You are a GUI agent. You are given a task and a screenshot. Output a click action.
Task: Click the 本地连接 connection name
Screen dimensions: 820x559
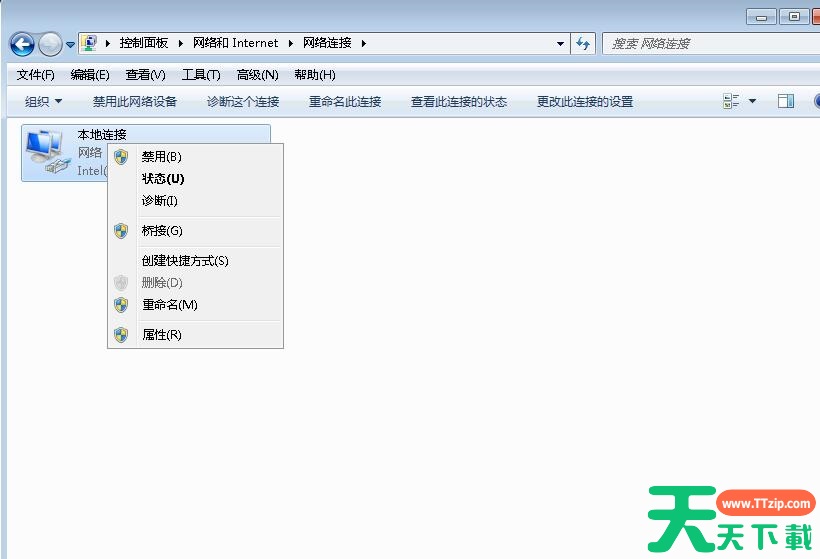point(102,135)
